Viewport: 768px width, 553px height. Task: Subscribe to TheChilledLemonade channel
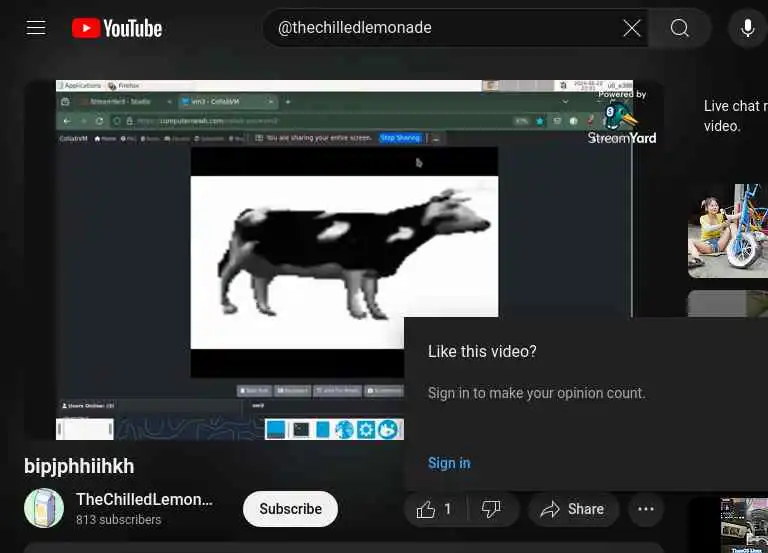(x=290, y=509)
